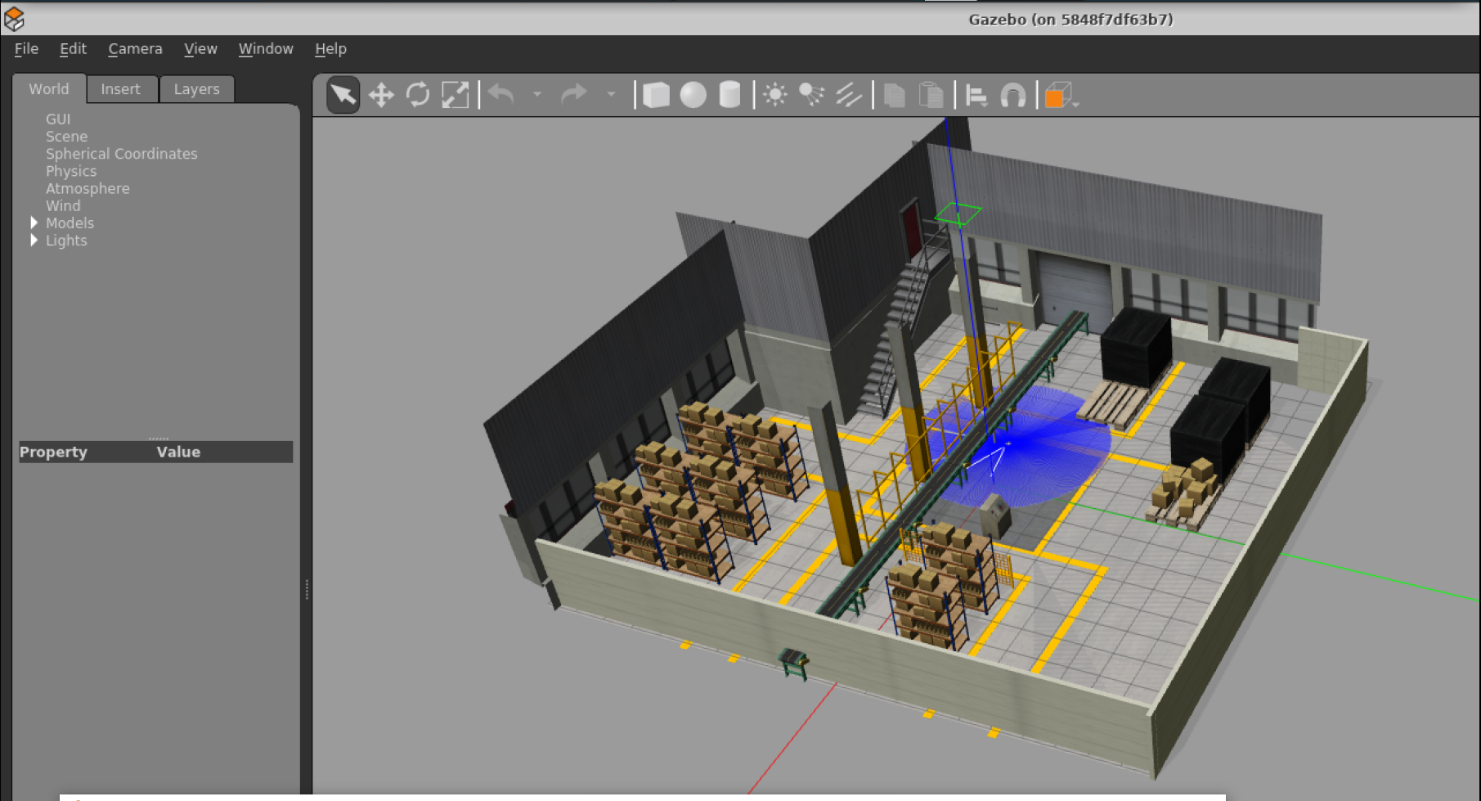Insert a sphere shape
The width and height of the screenshot is (1481, 801).
click(x=693, y=95)
